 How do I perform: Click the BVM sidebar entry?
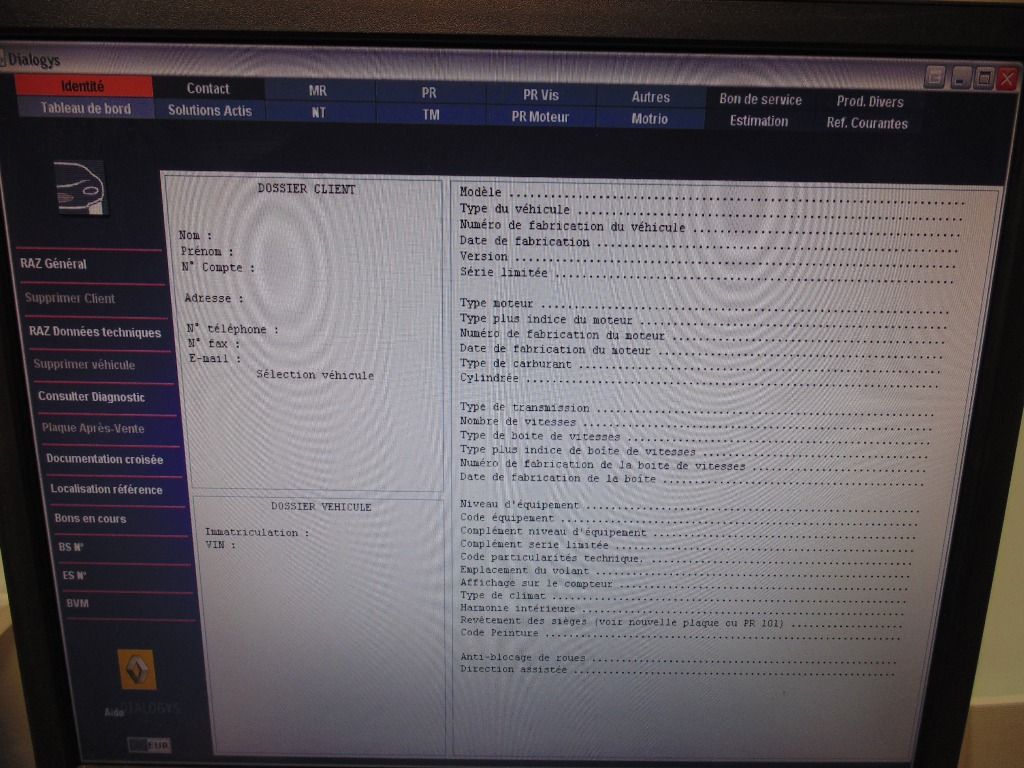click(x=77, y=603)
